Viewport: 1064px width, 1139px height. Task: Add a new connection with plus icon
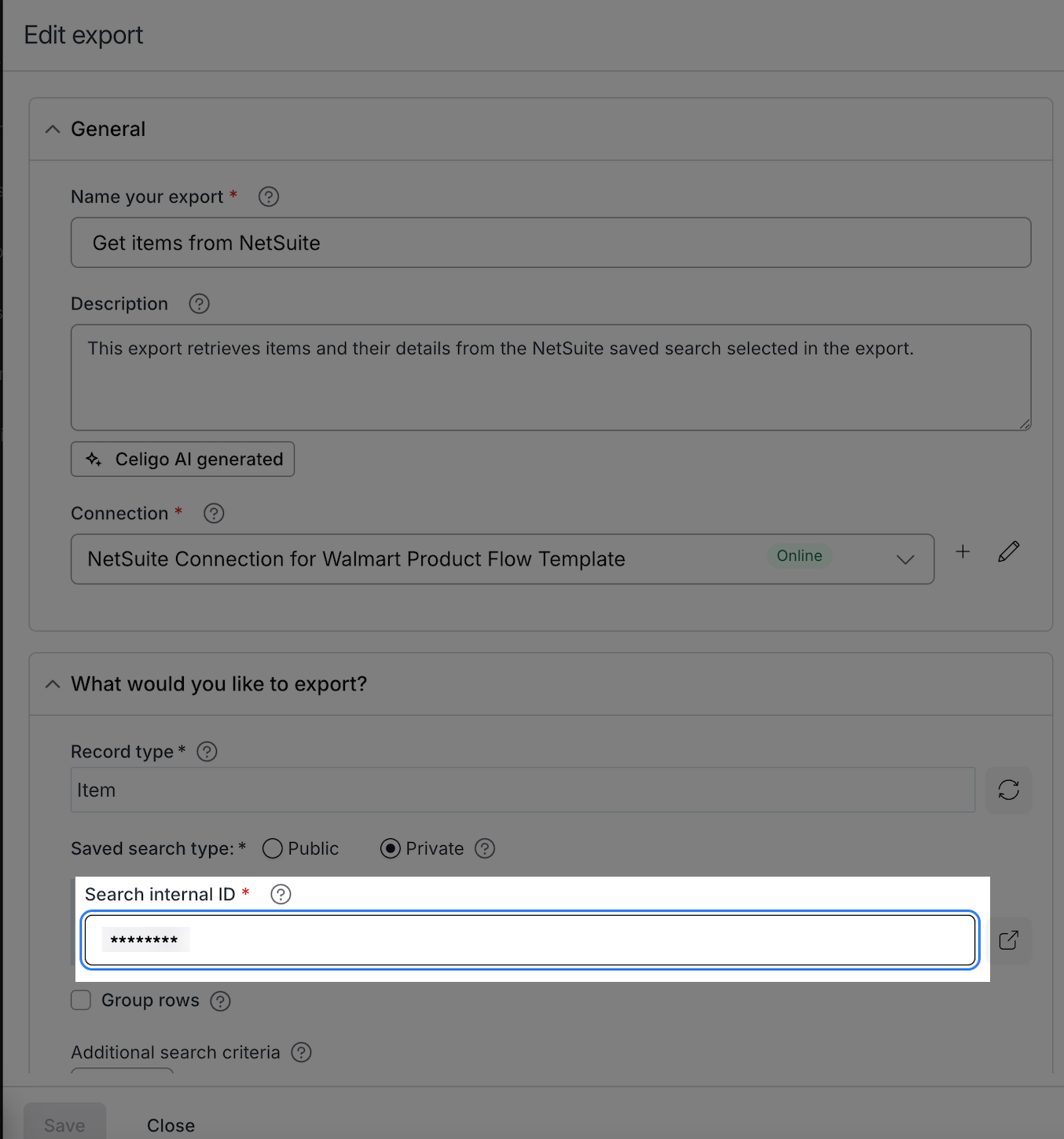click(963, 551)
